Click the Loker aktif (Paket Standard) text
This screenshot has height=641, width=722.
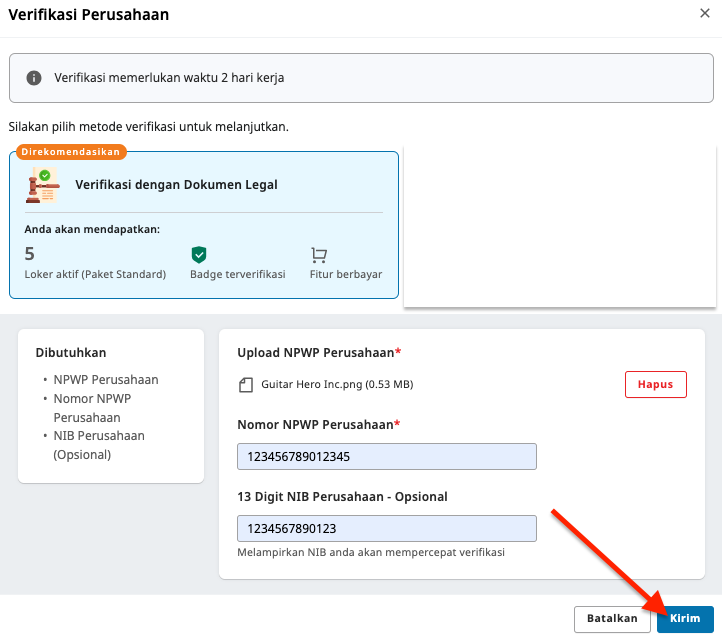click(95, 274)
